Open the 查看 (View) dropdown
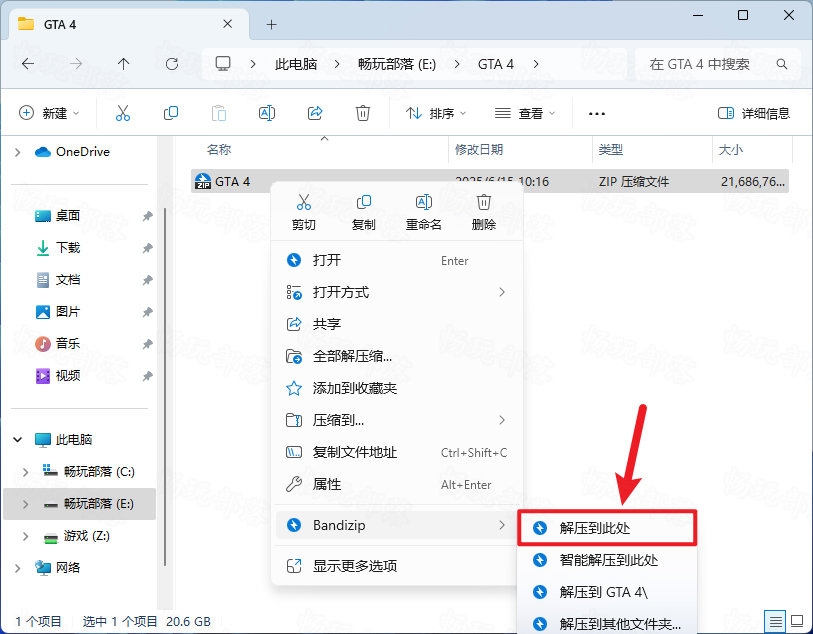 525,113
